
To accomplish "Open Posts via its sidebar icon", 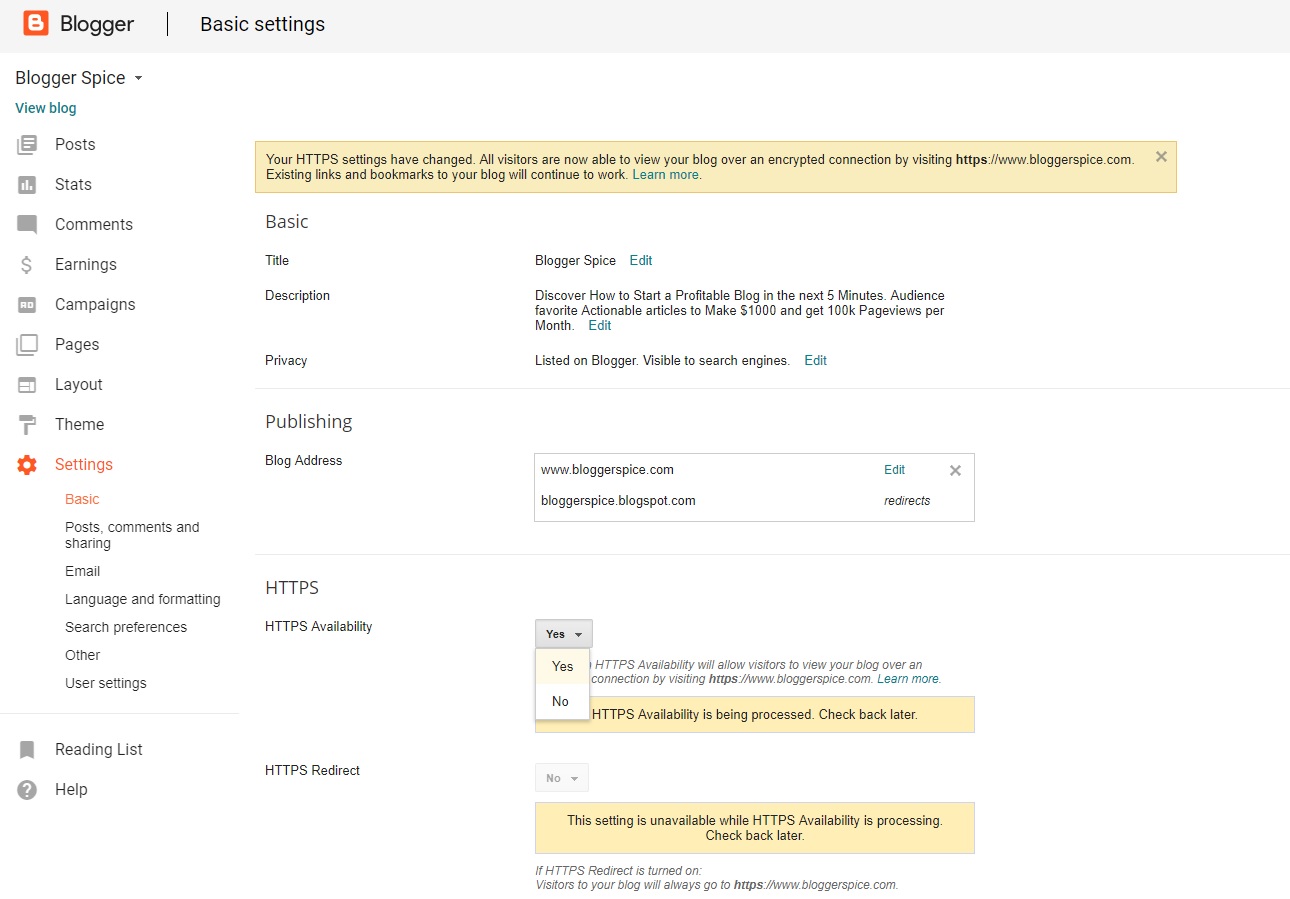I will (x=27, y=145).
